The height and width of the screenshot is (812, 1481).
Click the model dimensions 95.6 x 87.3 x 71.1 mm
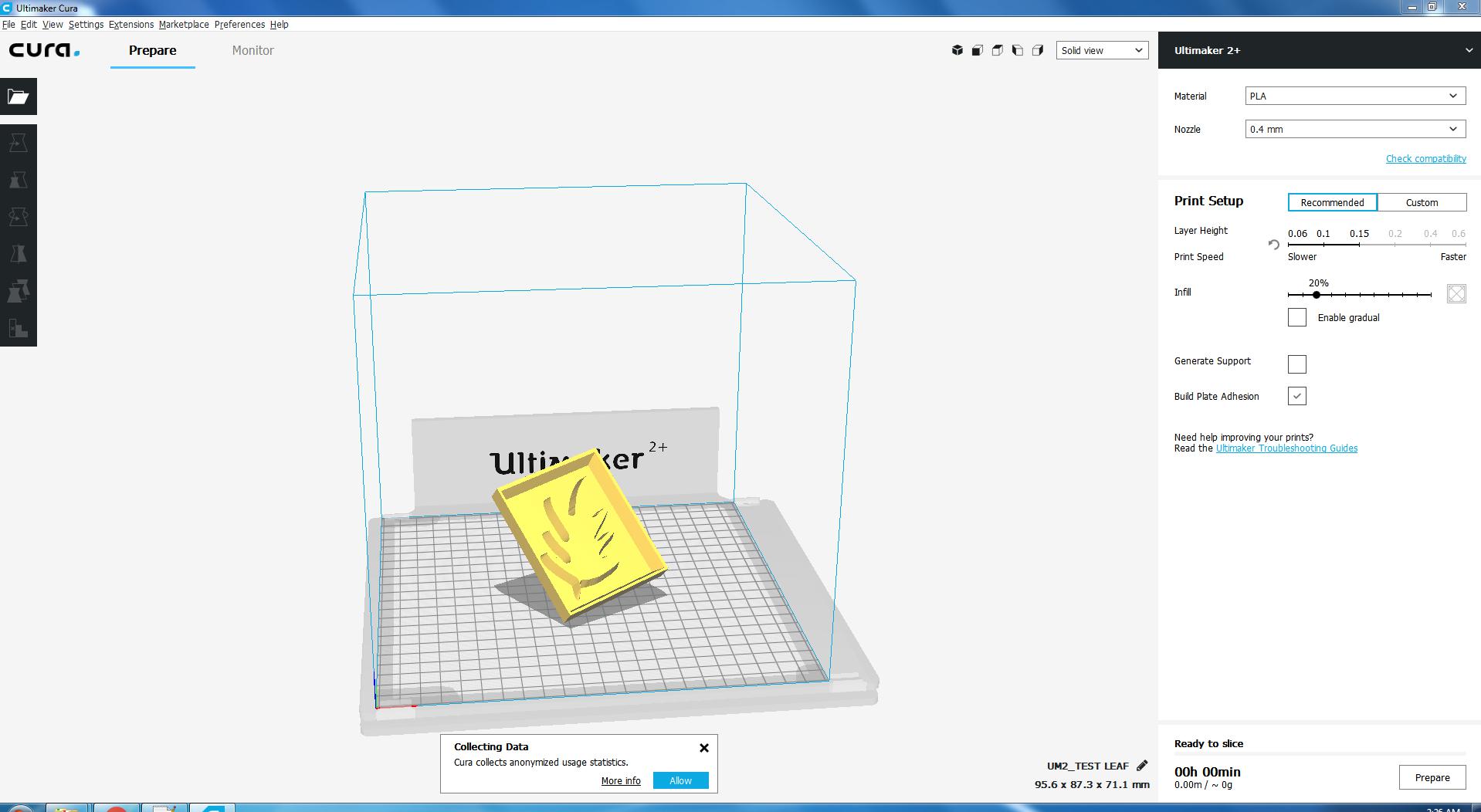click(1092, 784)
